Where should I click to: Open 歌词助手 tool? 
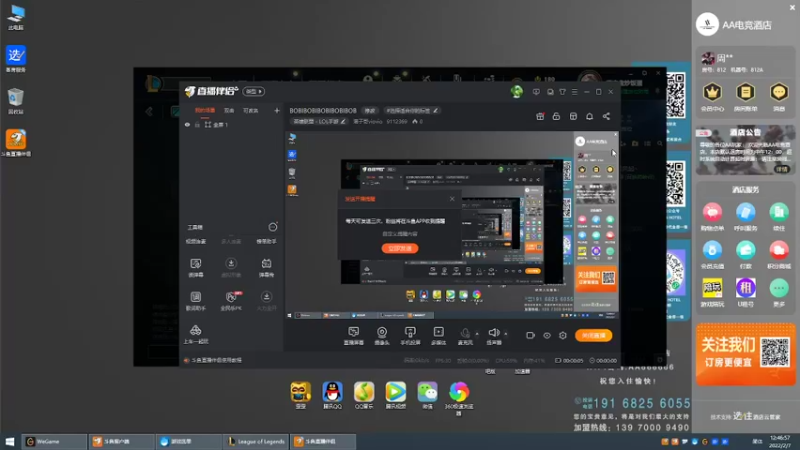[x=195, y=301]
